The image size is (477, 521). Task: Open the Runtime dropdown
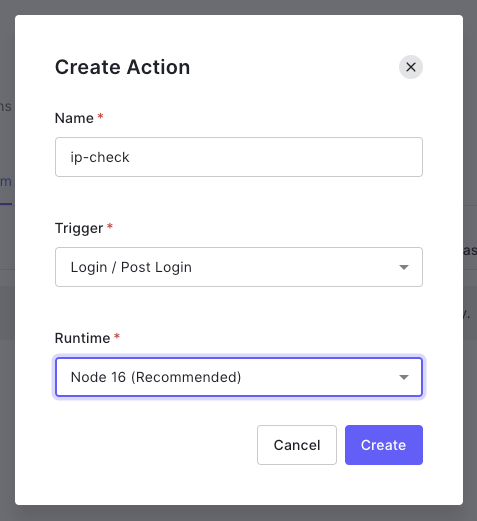[239, 377]
